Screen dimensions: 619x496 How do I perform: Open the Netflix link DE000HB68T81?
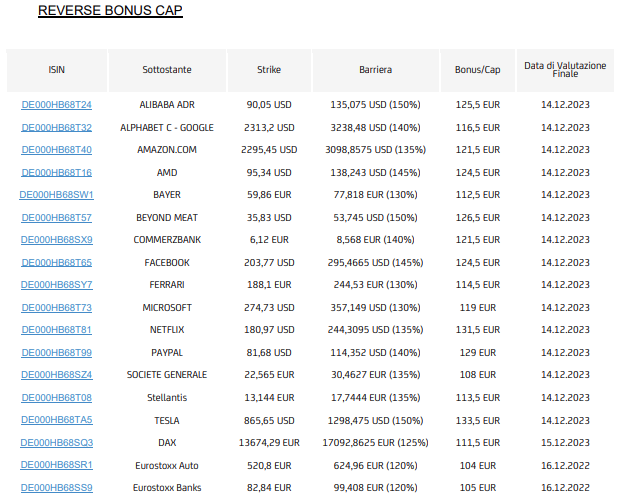56,330
